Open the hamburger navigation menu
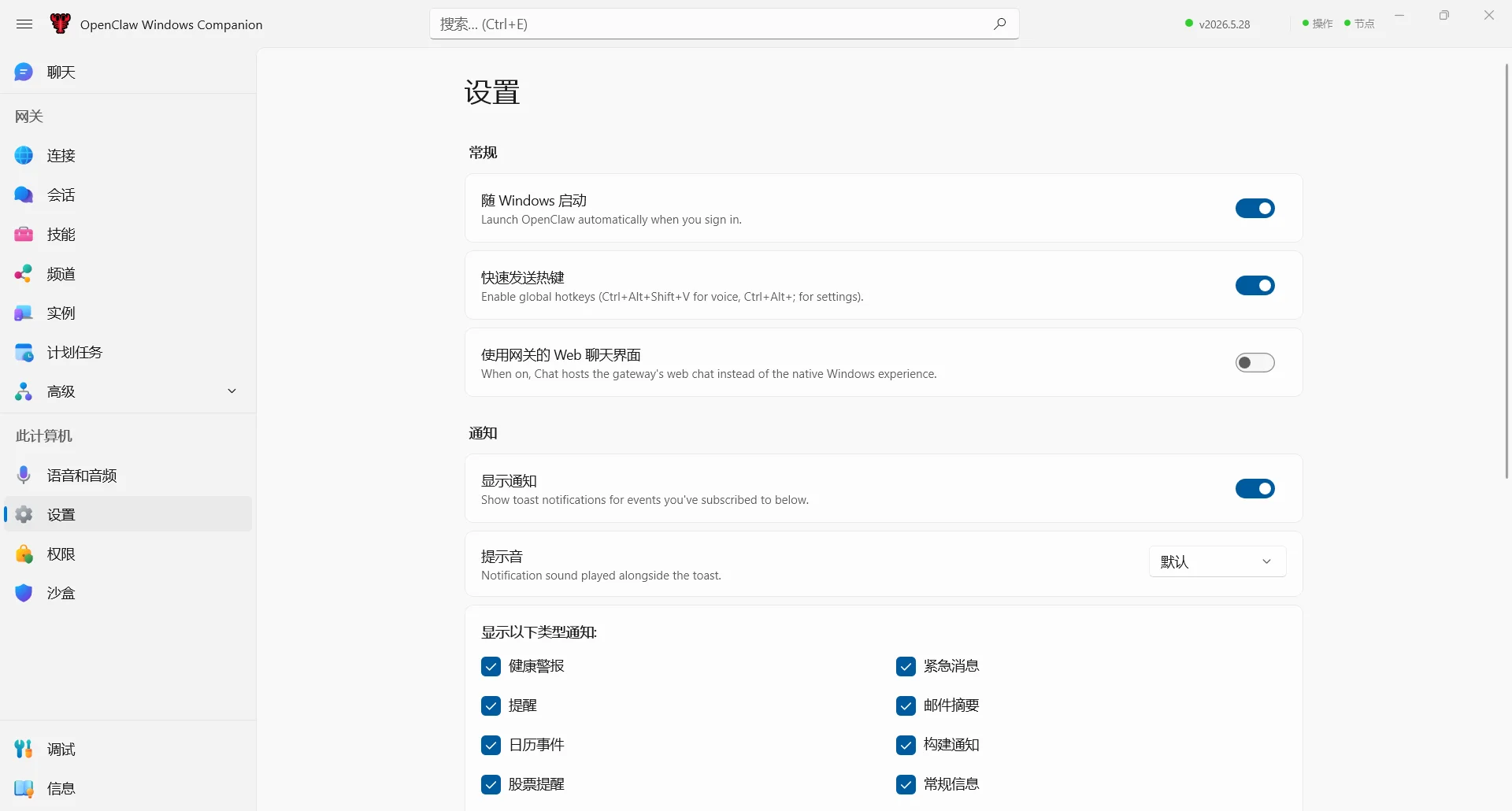This screenshot has height=811, width=1512. [x=24, y=24]
